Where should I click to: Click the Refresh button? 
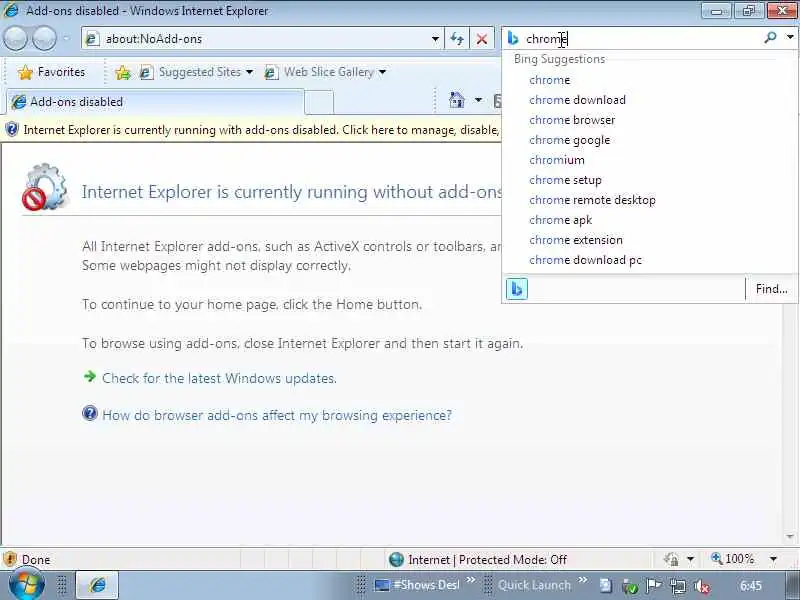tap(457, 39)
